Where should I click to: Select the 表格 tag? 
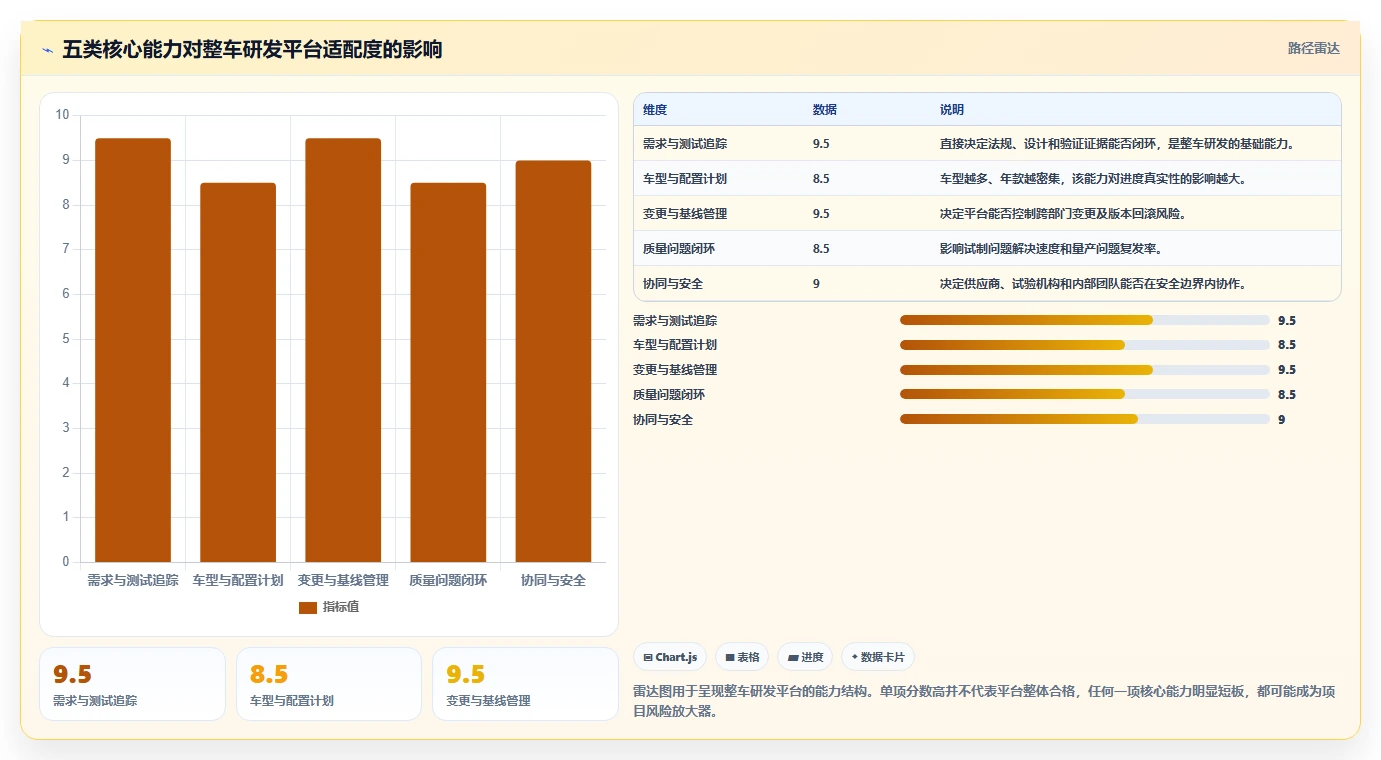(742, 657)
